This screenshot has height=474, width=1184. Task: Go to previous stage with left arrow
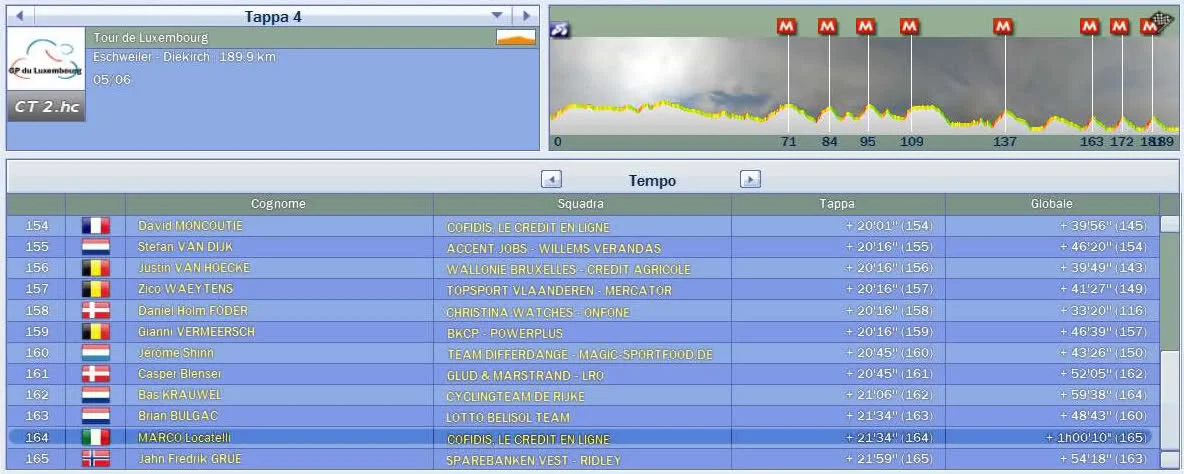pyautogui.click(x=20, y=16)
